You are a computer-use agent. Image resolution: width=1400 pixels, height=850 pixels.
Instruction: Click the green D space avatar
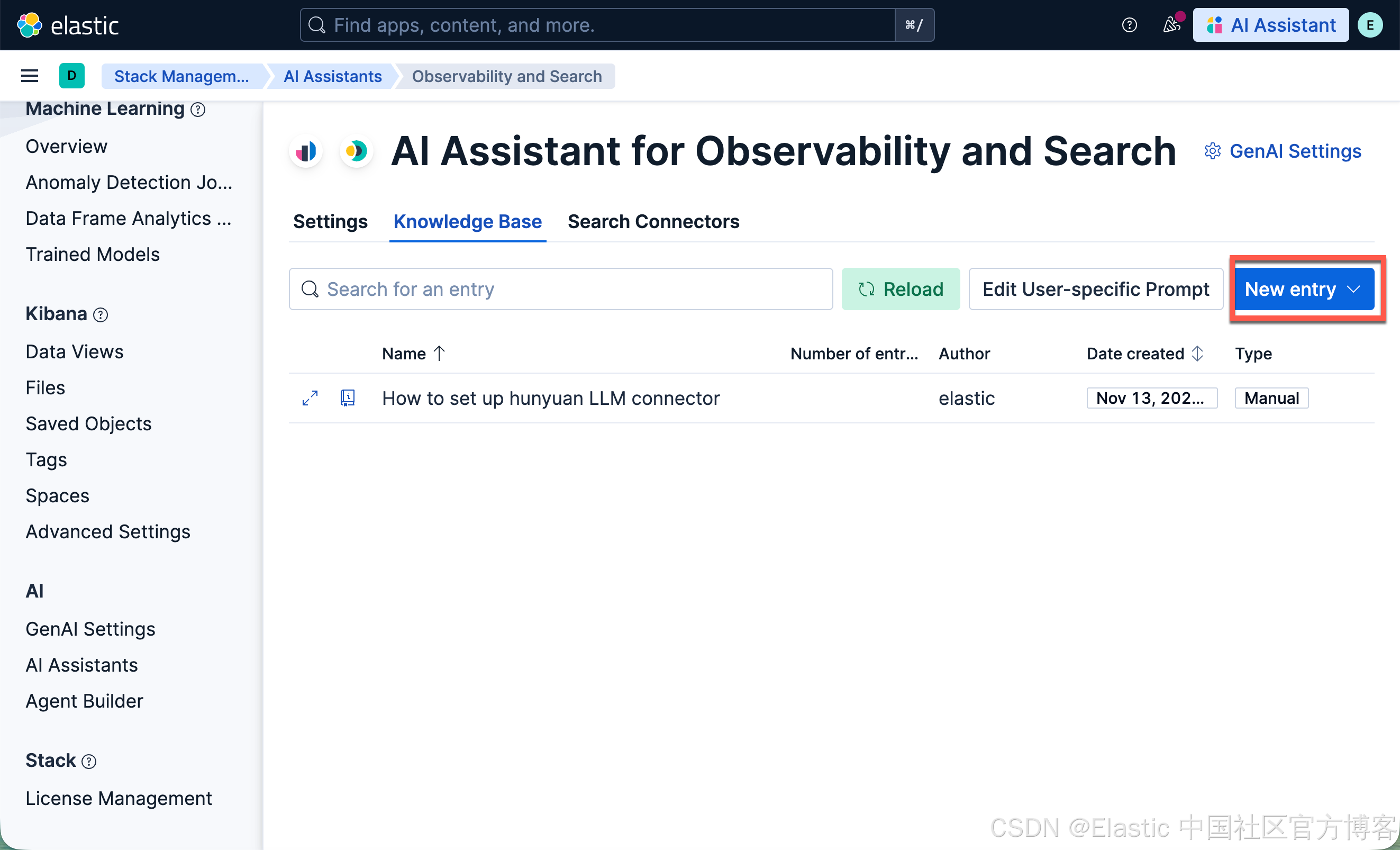pos(71,76)
